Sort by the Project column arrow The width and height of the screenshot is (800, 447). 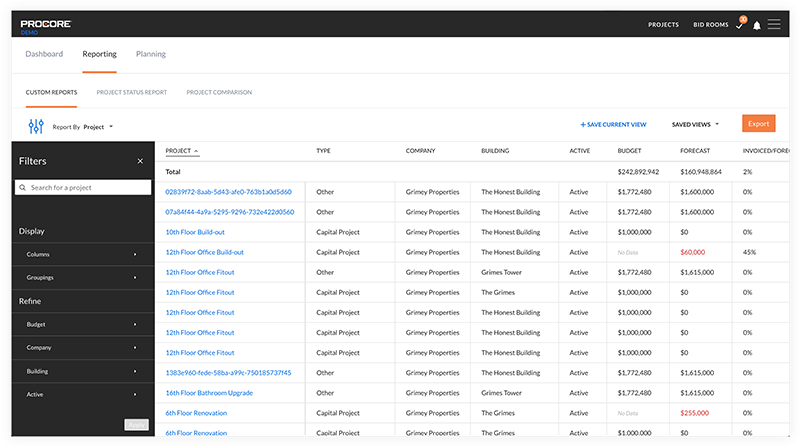point(196,151)
